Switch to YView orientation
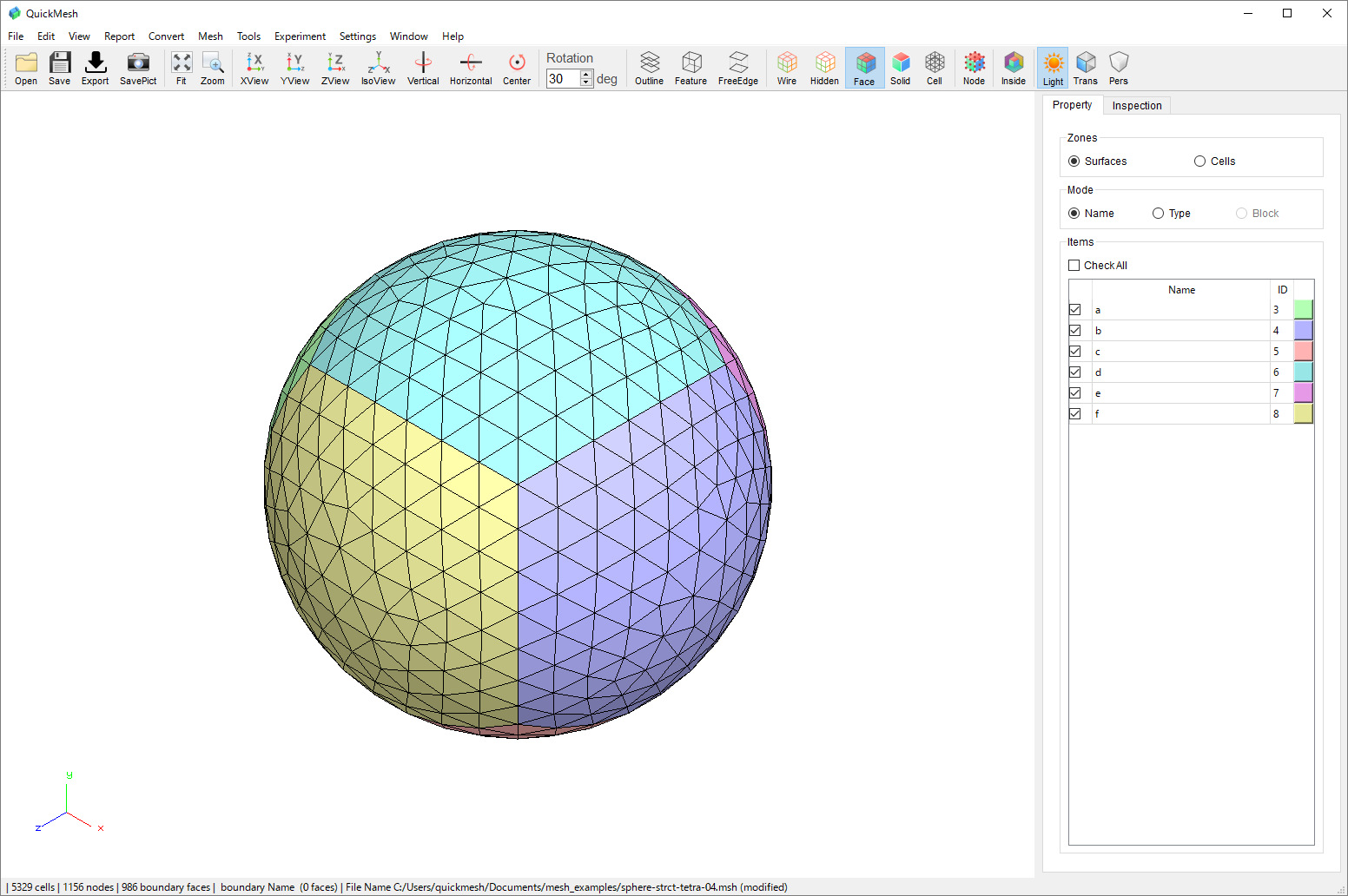Image resolution: width=1348 pixels, height=896 pixels. click(x=295, y=68)
